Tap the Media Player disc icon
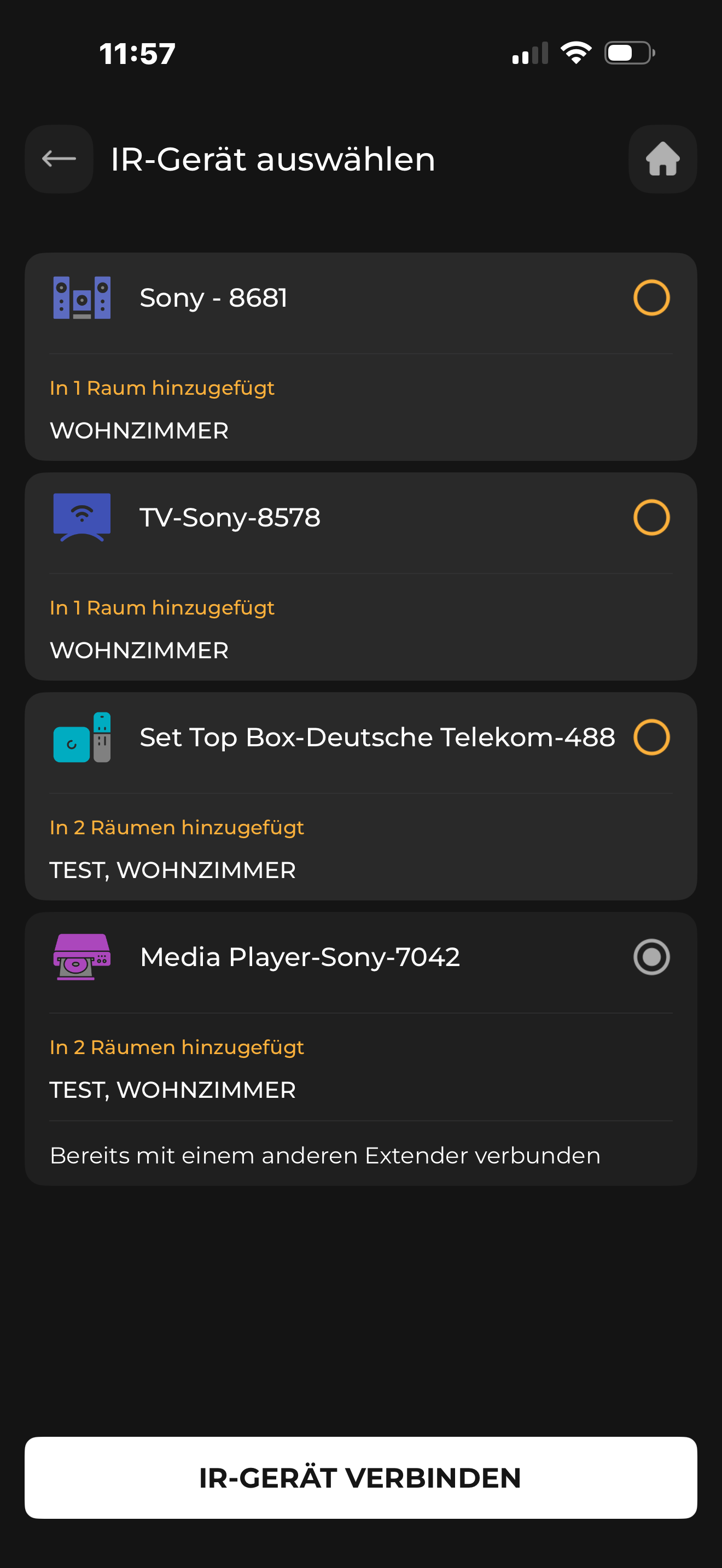This screenshot has height=1568, width=722. pyautogui.click(x=82, y=957)
